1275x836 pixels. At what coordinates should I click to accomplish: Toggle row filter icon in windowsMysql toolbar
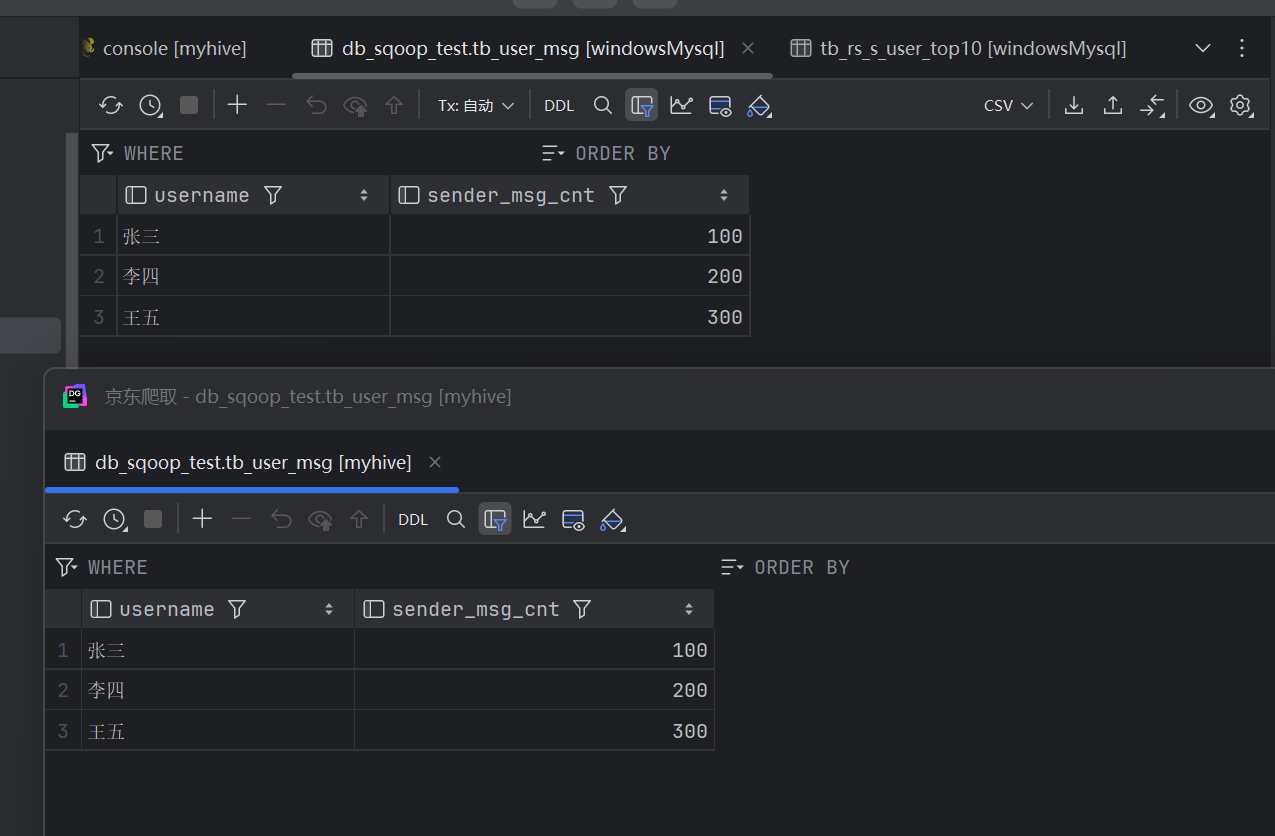pos(642,105)
